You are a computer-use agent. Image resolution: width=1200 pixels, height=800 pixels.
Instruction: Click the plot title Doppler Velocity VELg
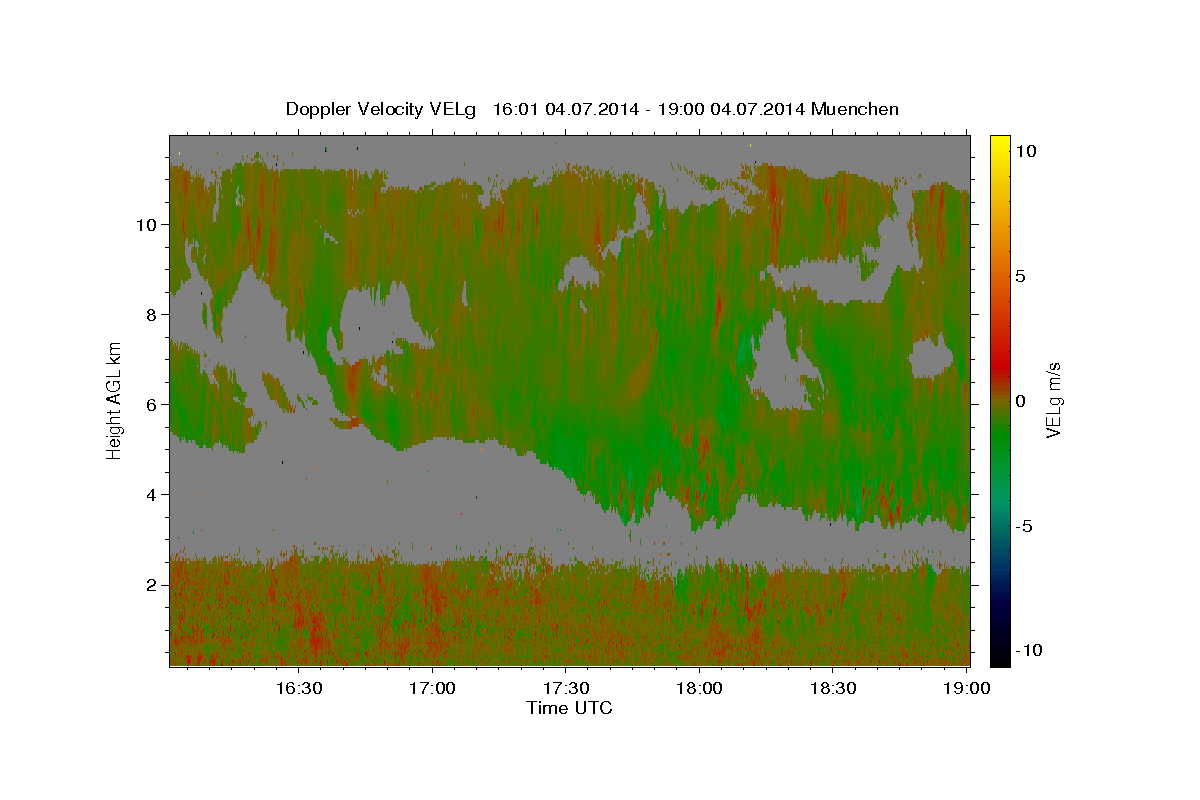tap(383, 109)
